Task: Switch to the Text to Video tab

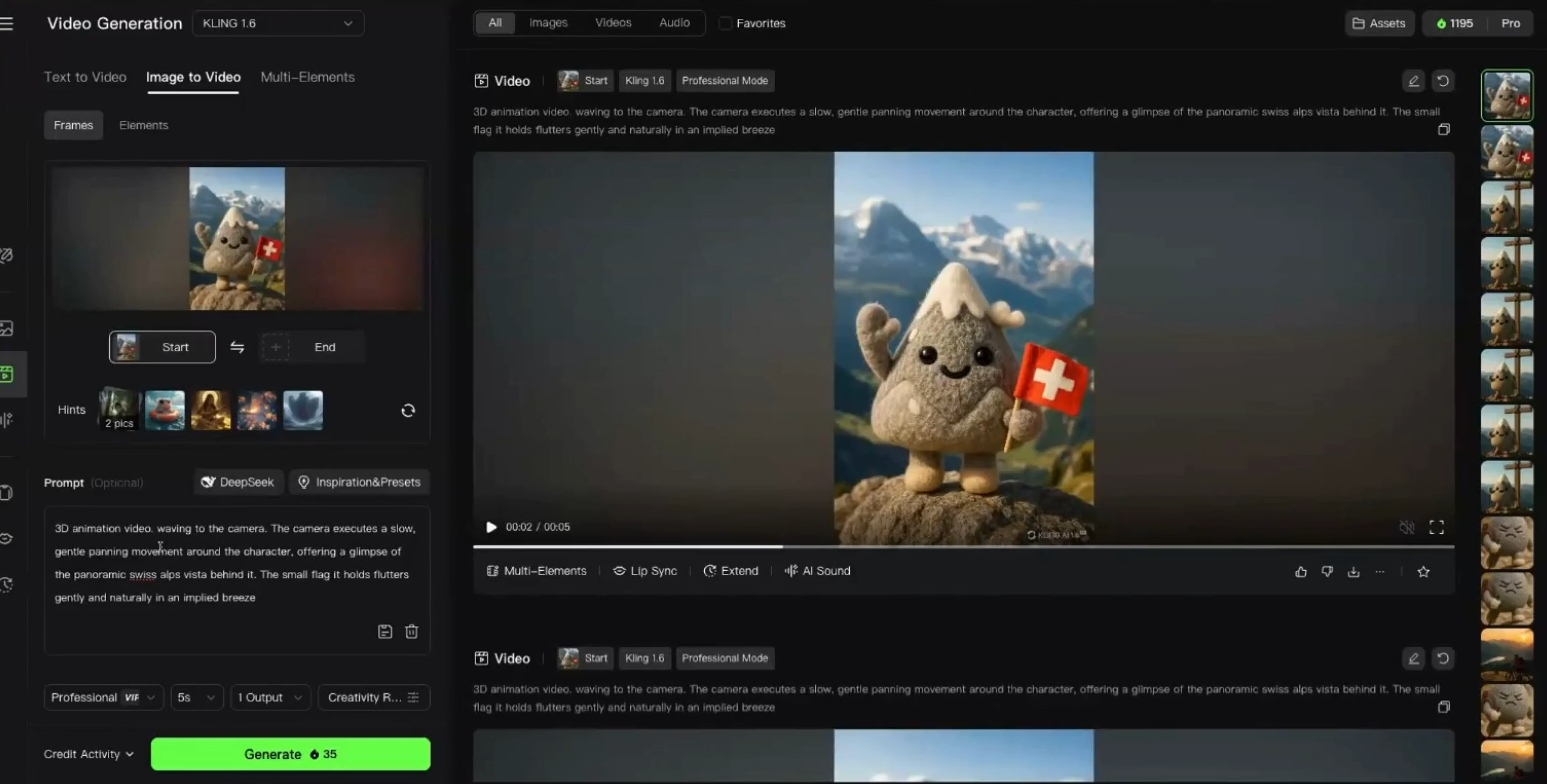Action: 85,77
